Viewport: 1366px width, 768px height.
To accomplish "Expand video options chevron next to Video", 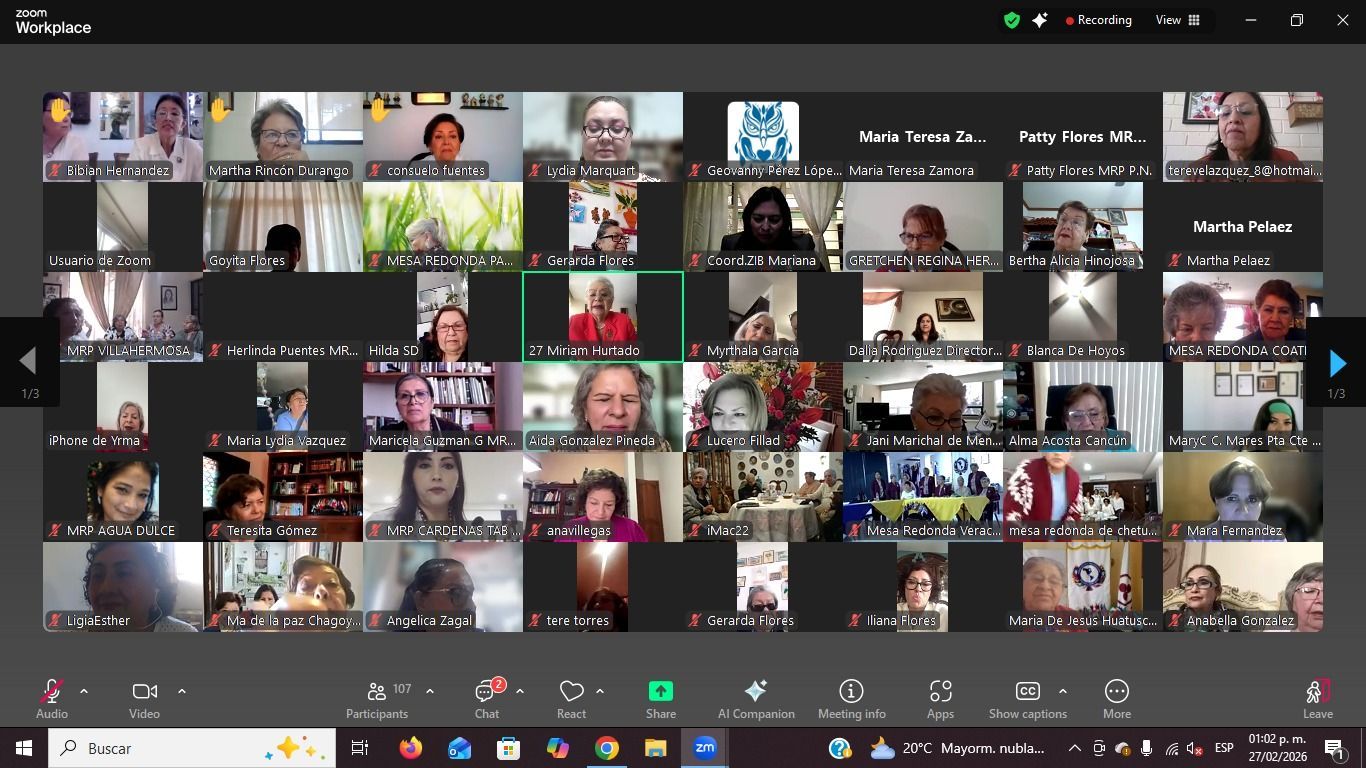I will (181, 691).
